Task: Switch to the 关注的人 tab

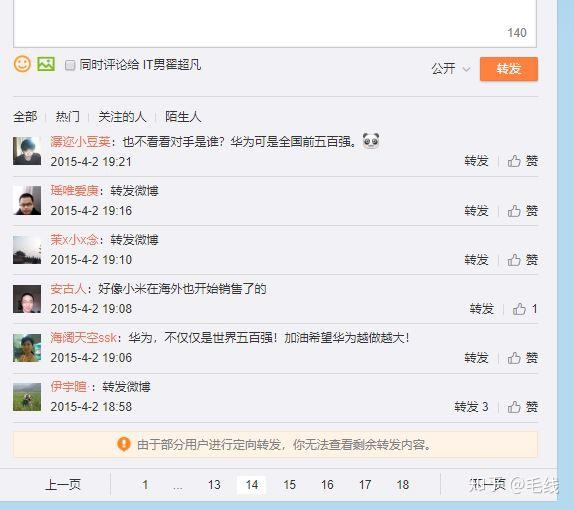Action: pyautogui.click(x=122, y=116)
